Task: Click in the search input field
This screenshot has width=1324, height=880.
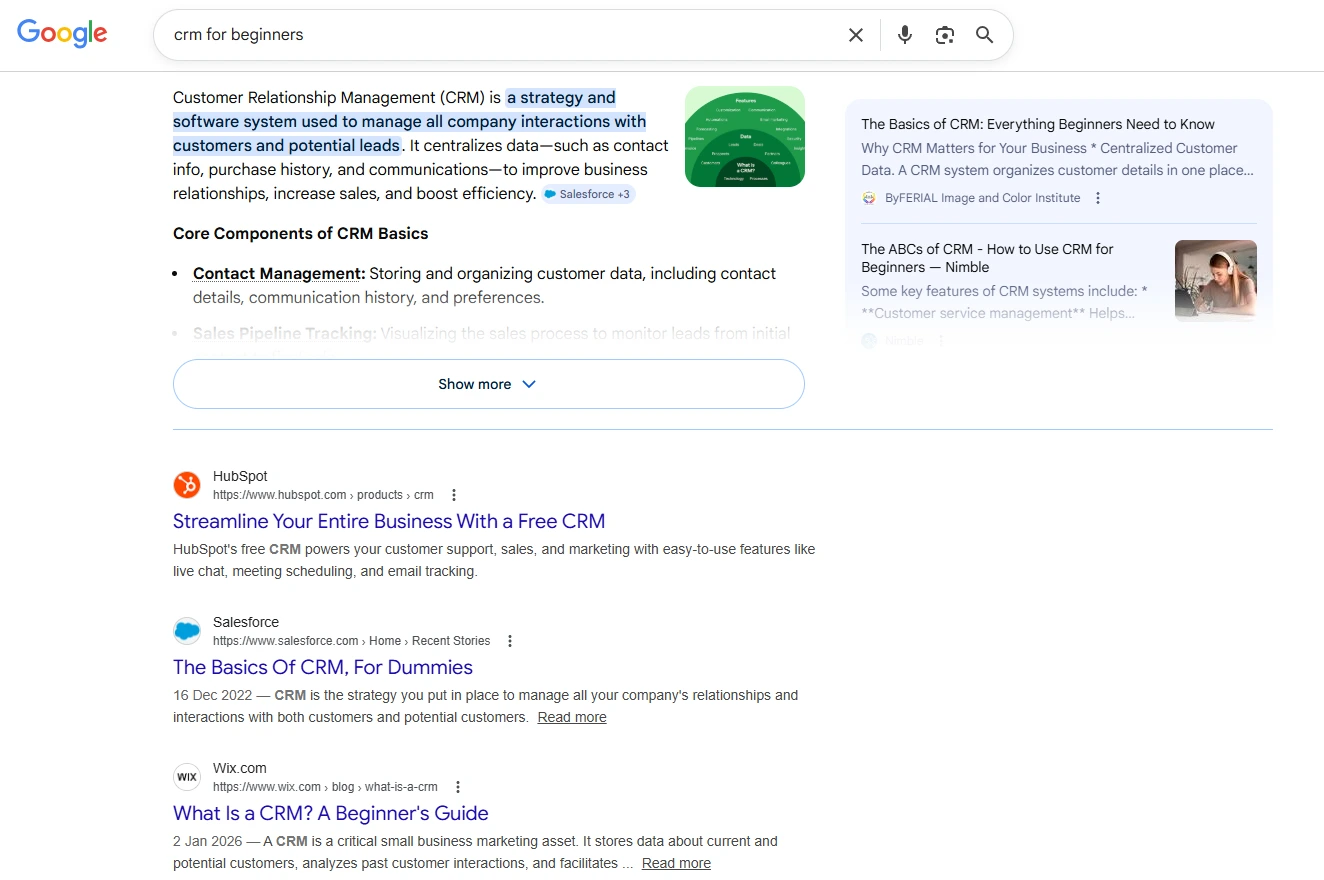Action: point(500,35)
